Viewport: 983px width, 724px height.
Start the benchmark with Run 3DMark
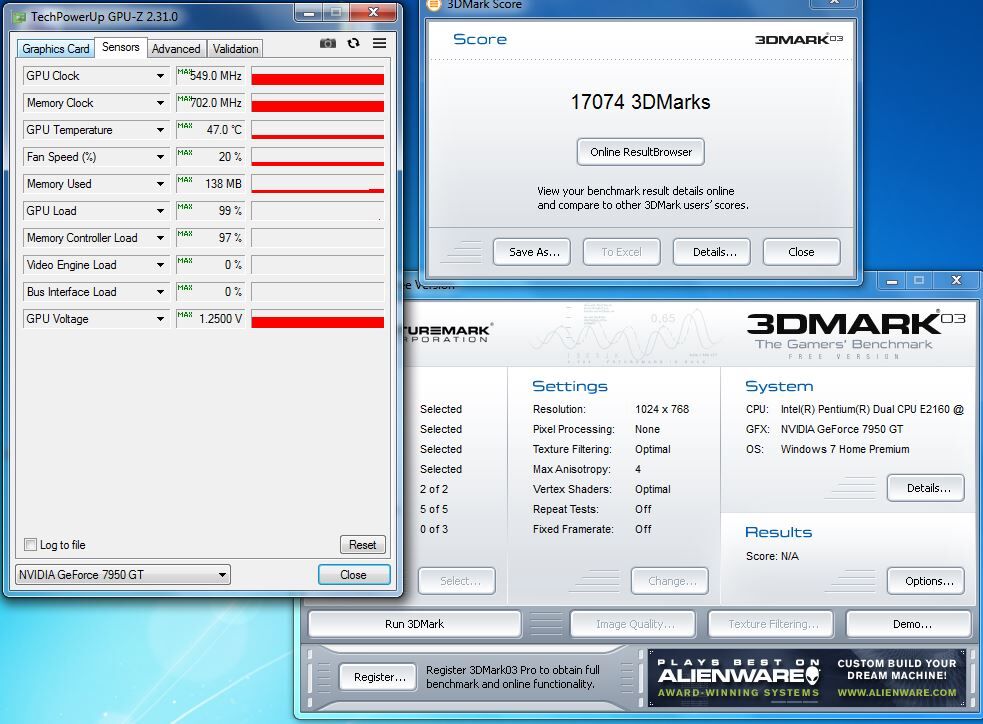tap(414, 624)
